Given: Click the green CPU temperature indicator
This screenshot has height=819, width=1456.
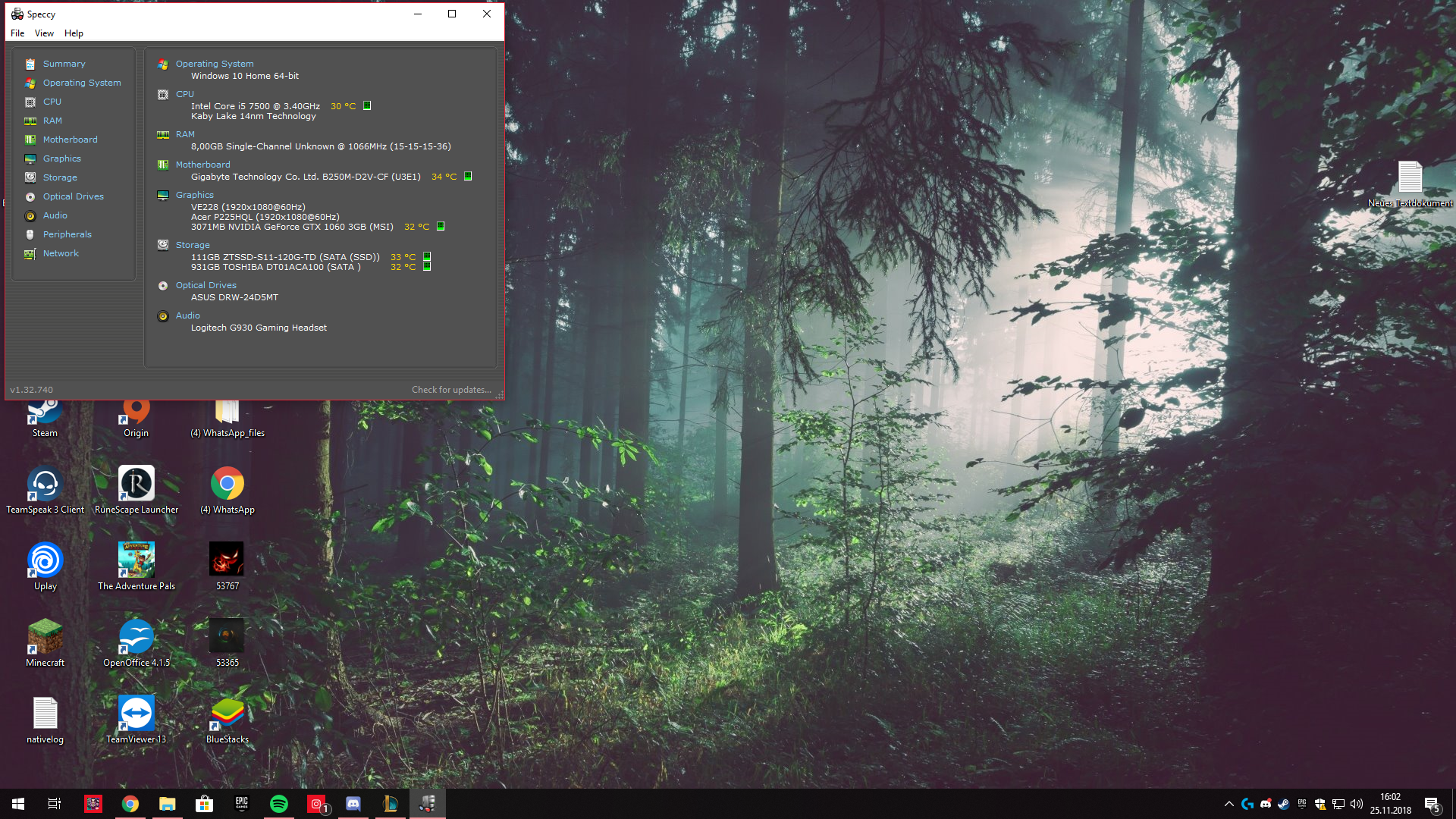Looking at the screenshot, I should (367, 106).
